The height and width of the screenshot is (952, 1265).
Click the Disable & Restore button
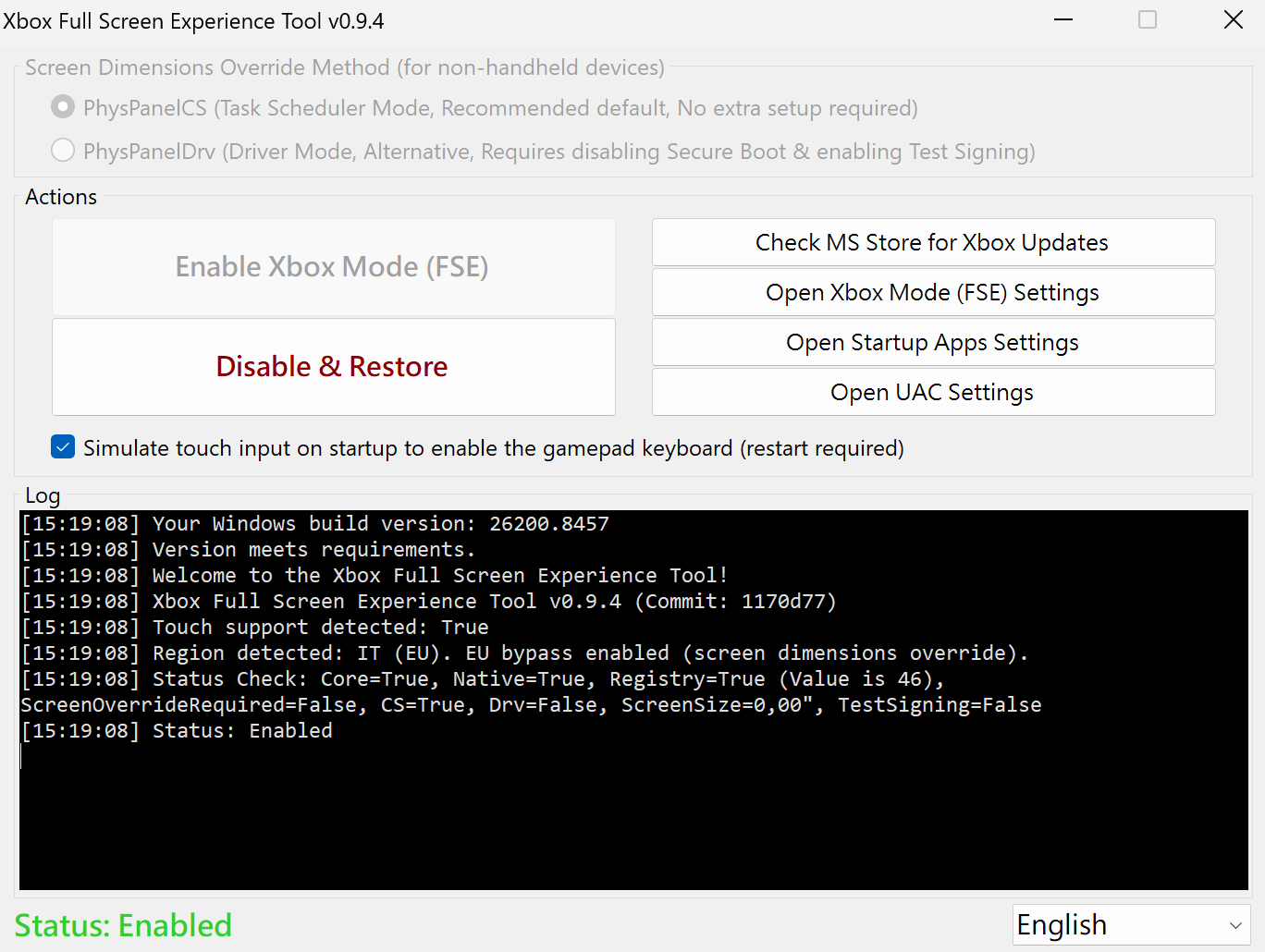pos(333,367)
